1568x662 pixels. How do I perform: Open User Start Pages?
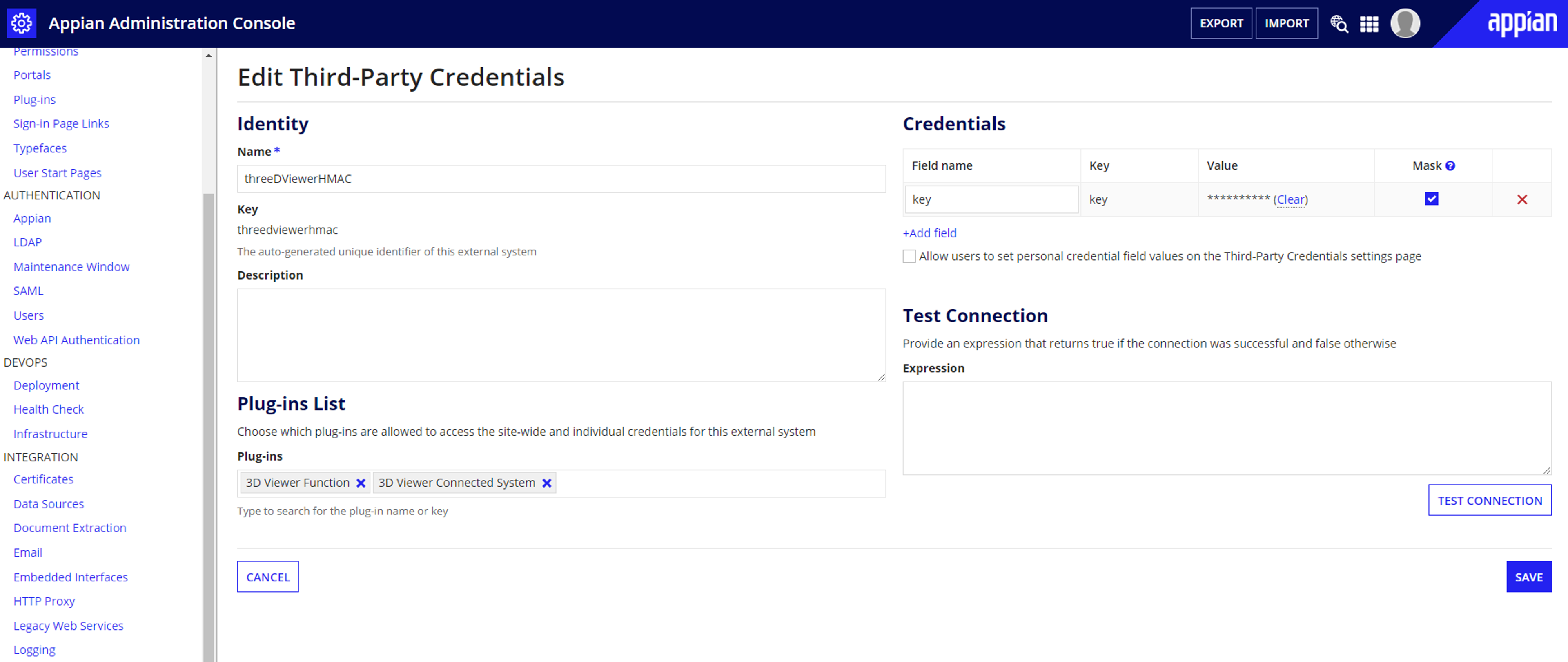click(57, 173)
